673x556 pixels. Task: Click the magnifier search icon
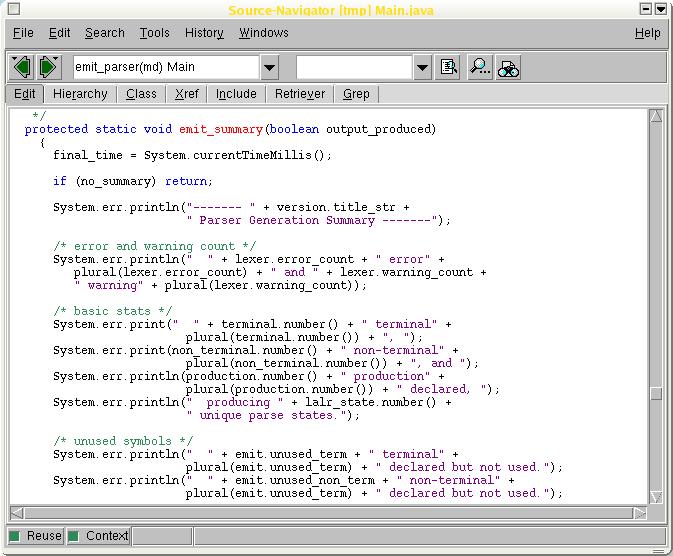[x=480, y=67]
